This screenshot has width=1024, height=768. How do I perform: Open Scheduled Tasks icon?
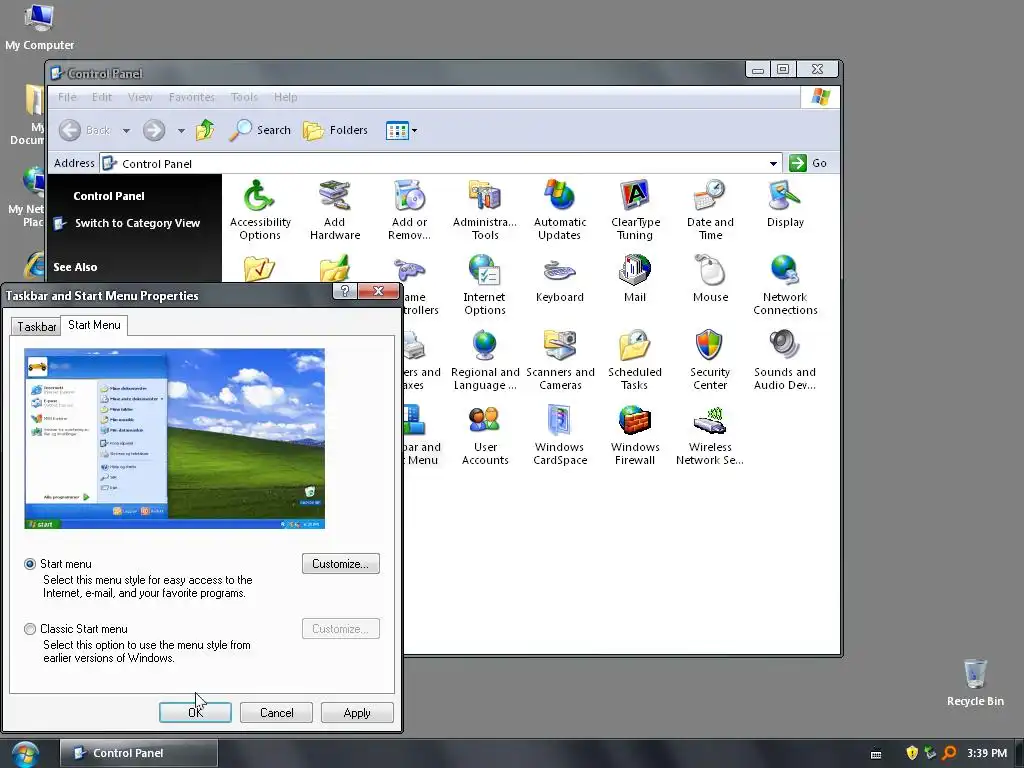[635, 360]
